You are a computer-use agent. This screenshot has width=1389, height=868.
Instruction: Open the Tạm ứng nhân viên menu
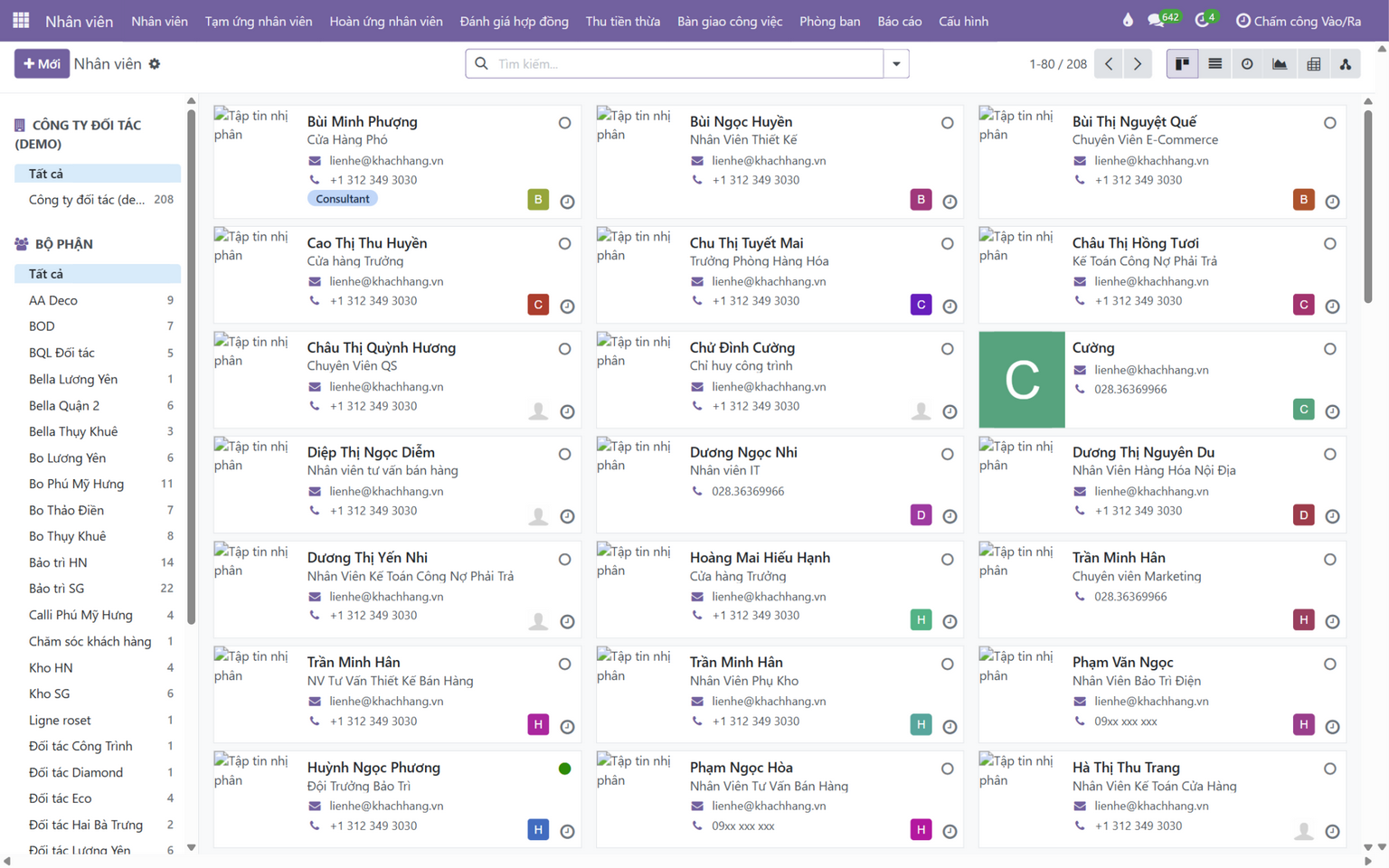coord(259,21)
